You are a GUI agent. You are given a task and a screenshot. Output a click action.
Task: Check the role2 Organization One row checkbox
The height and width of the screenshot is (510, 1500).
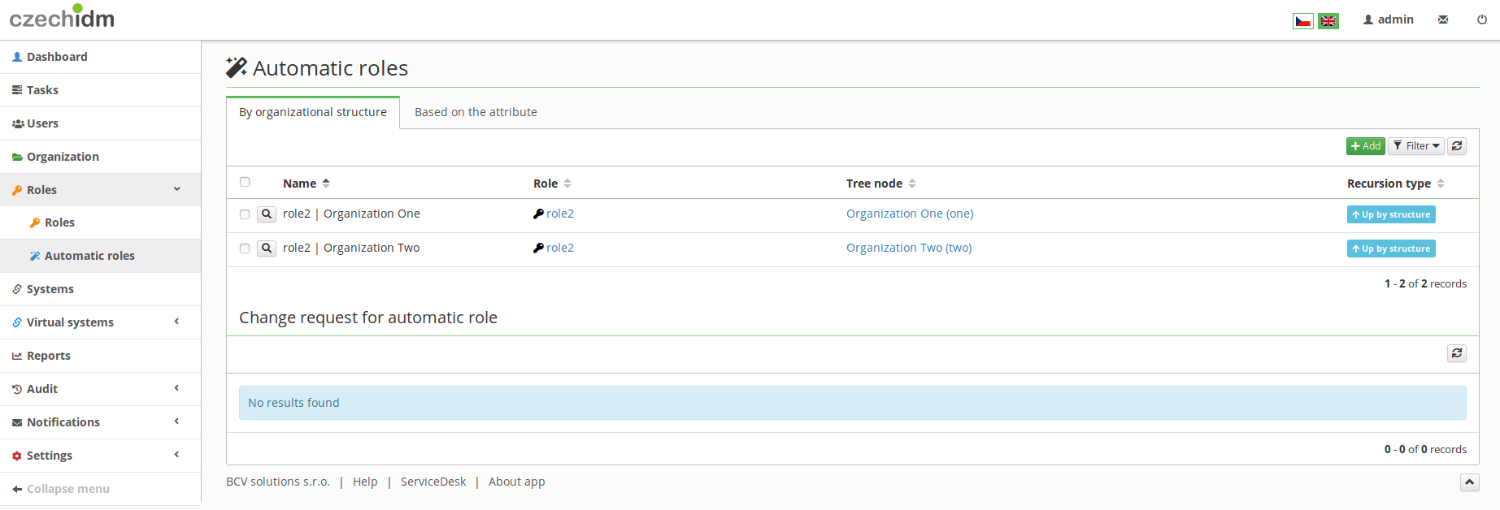[x=245, y=214]
